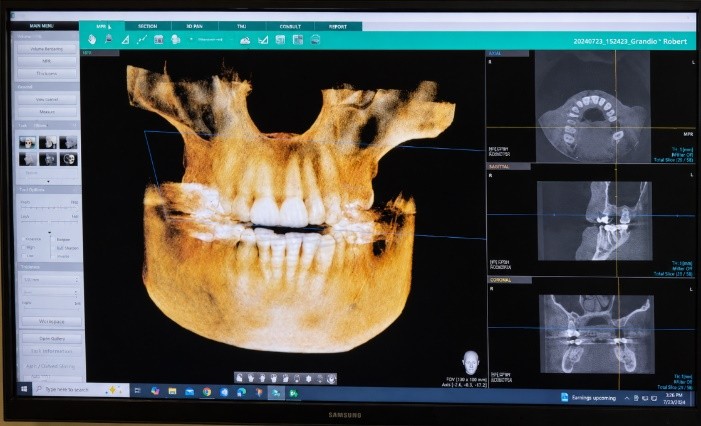Viewport: 701px width, 426px height.
Task: Click the rendered head volume toolbar icon
Action: click(x=175, y=40)
